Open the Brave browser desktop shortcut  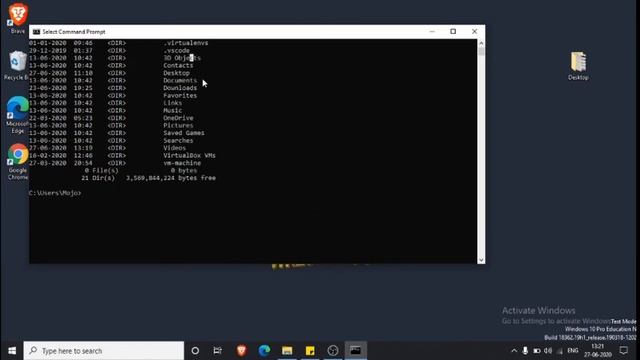click(18, 18)
